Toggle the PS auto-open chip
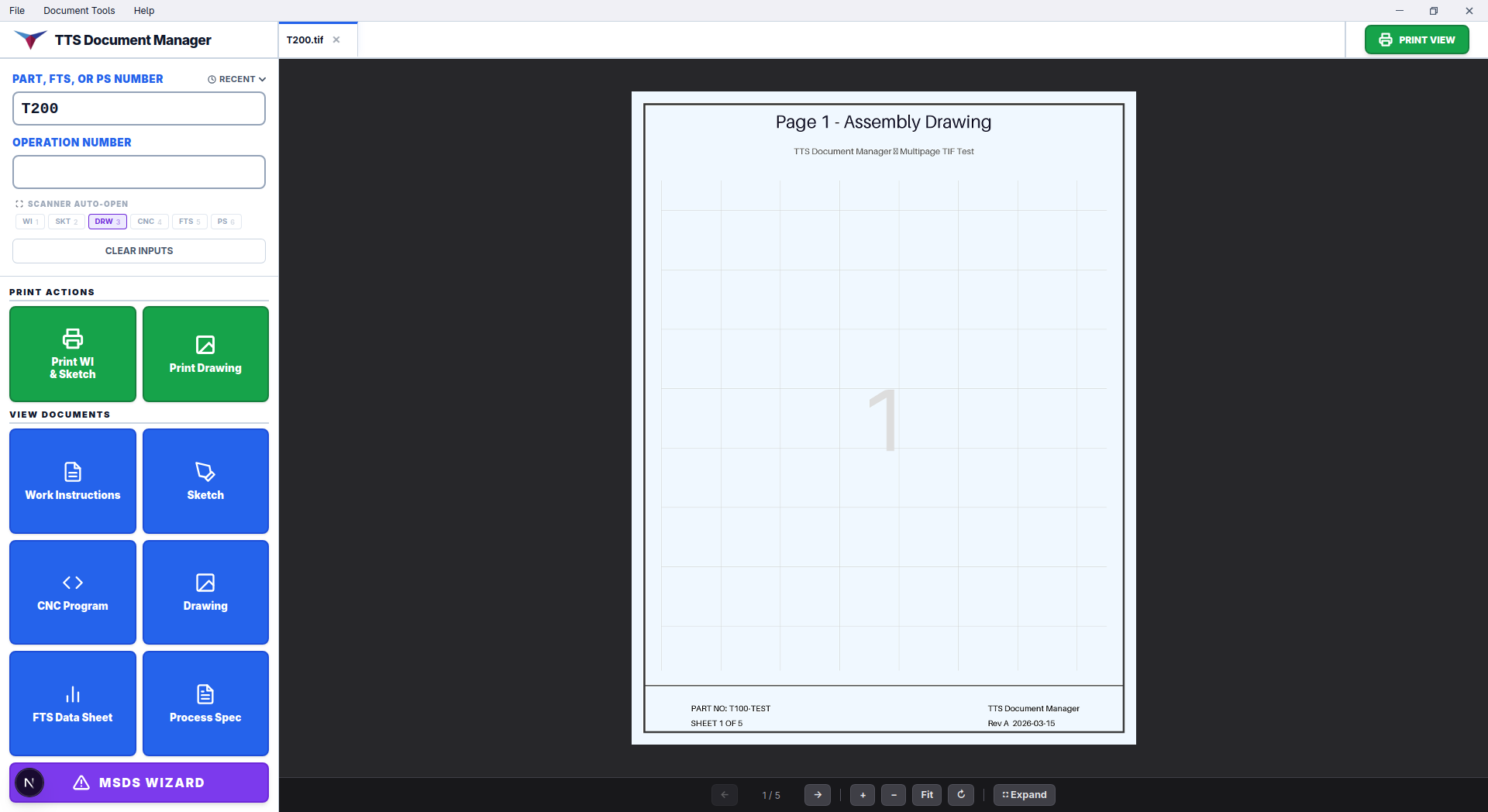 pos(226,222)
